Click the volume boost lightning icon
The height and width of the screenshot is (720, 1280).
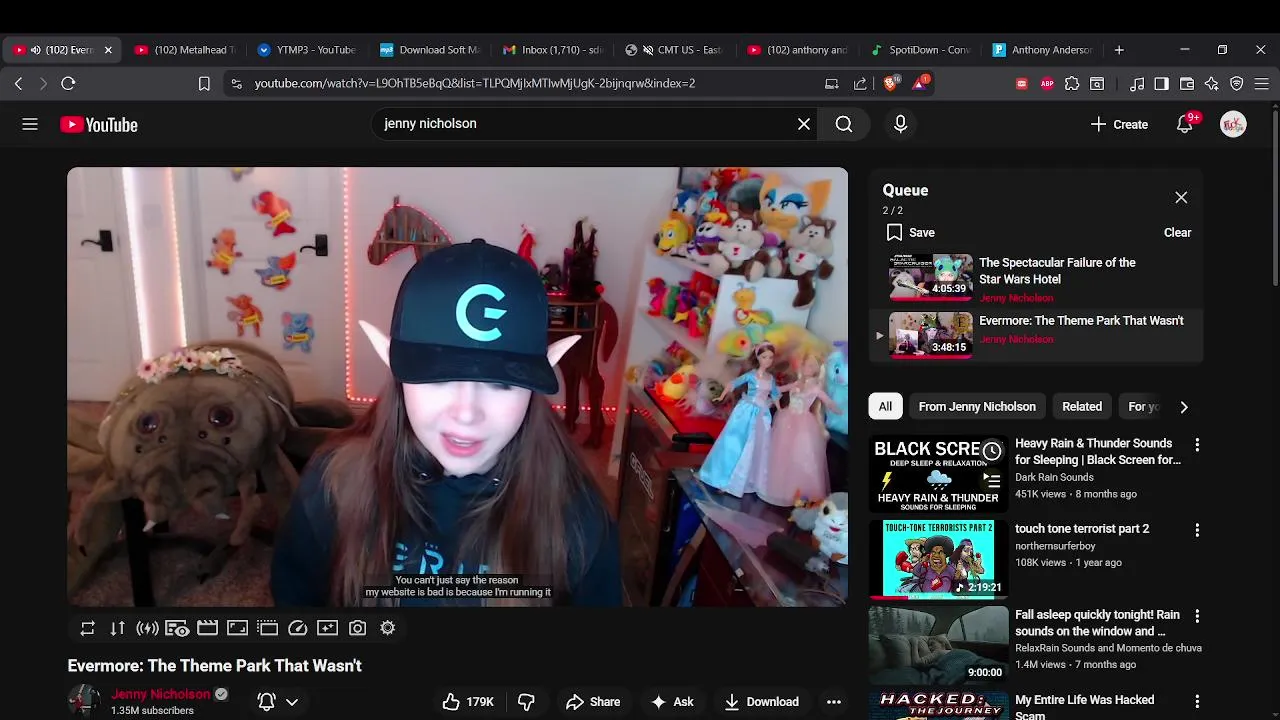(x=147, y=628)
